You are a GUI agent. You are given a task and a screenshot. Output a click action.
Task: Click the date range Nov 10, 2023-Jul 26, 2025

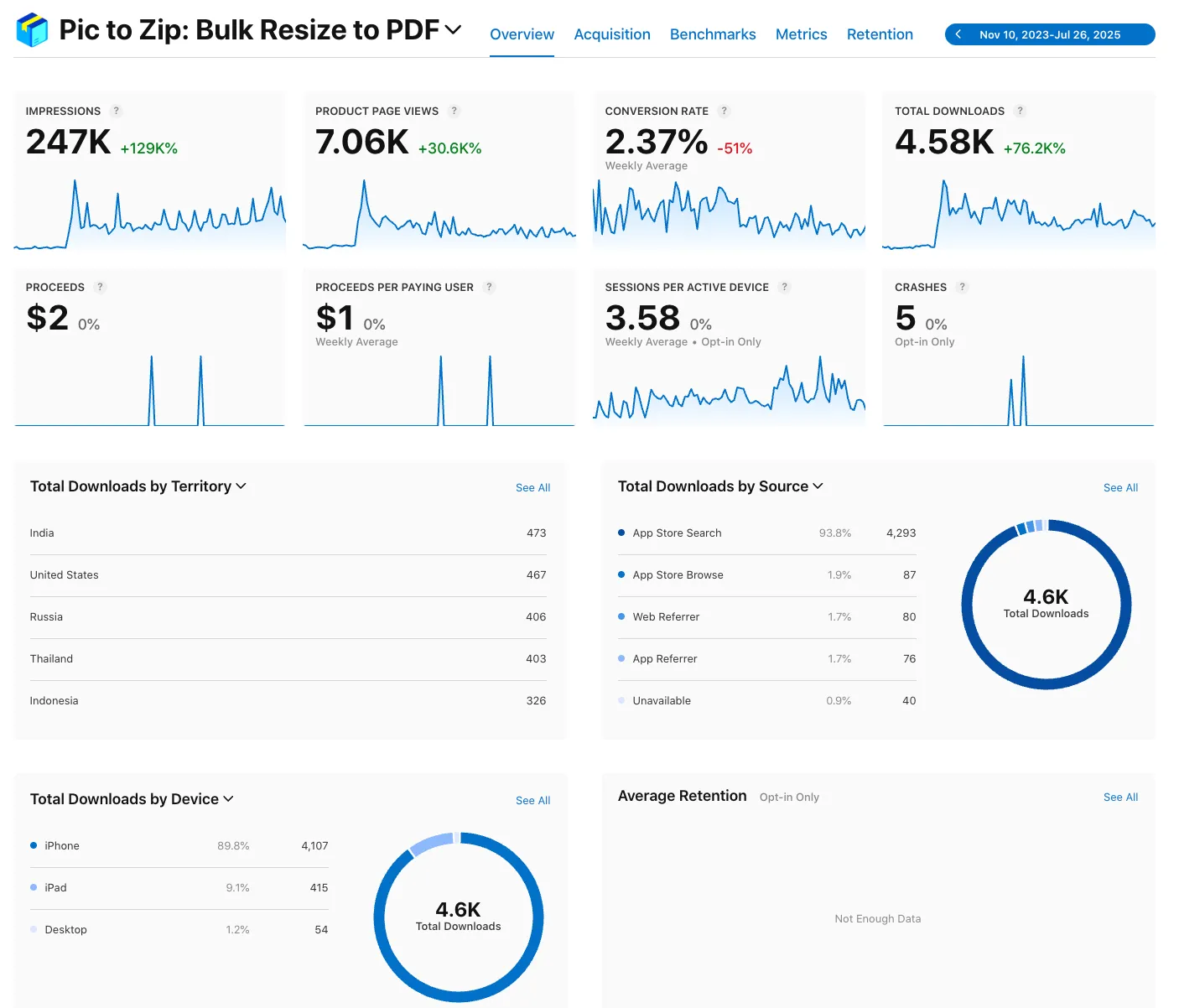(x=1050, y=34)
